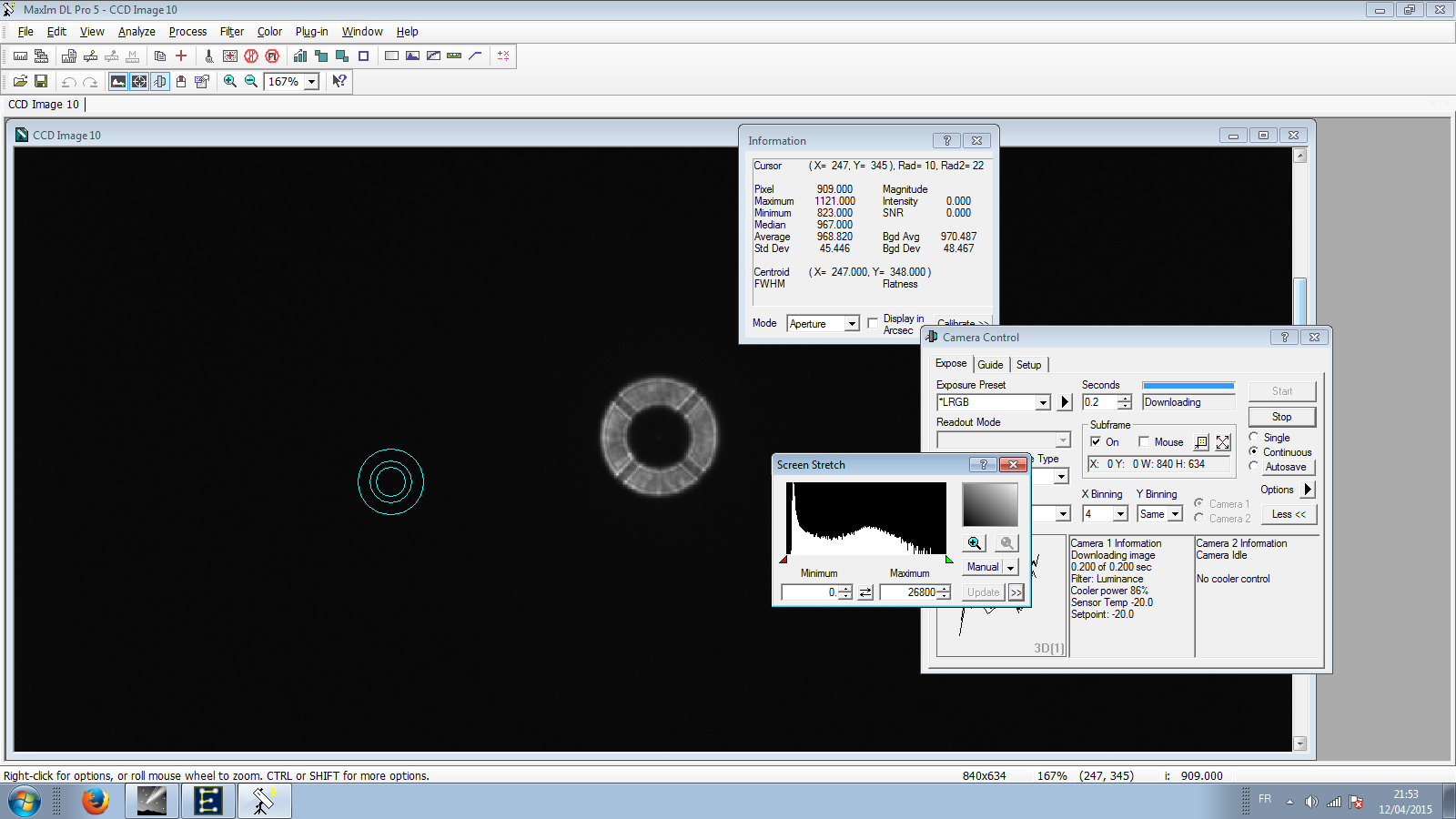Viewport: 1456px width, 819px height.
Task: Click the floppy disk save icon
Action: pyautogui.click(x=41, y=81)
